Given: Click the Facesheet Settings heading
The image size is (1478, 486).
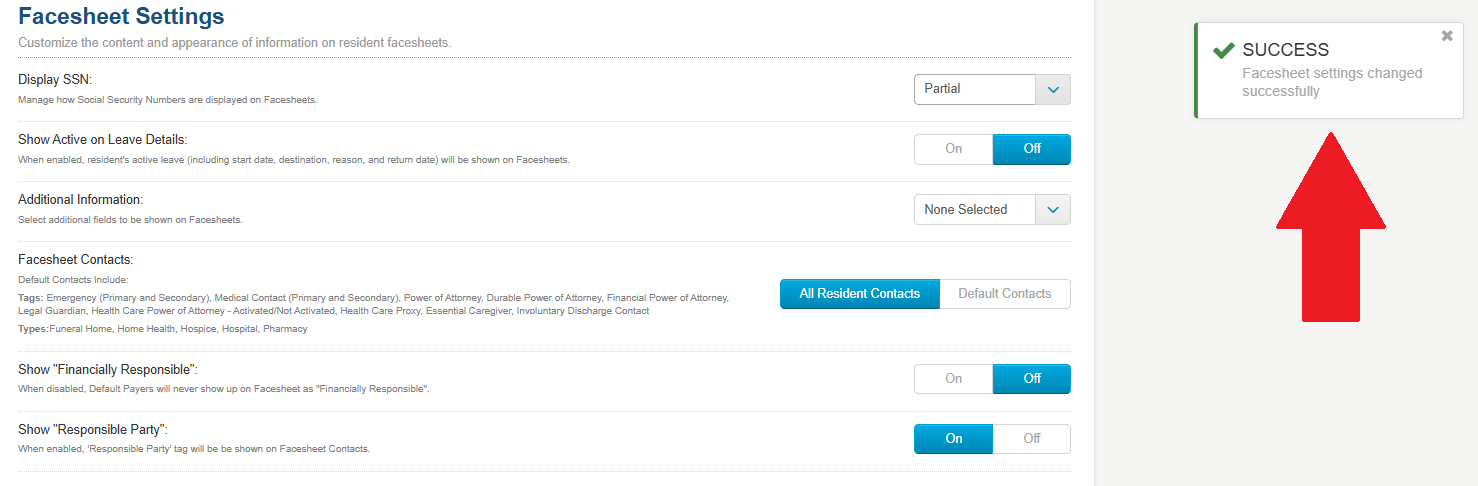Looking at the screenshot, I should (x=121, y=17).
